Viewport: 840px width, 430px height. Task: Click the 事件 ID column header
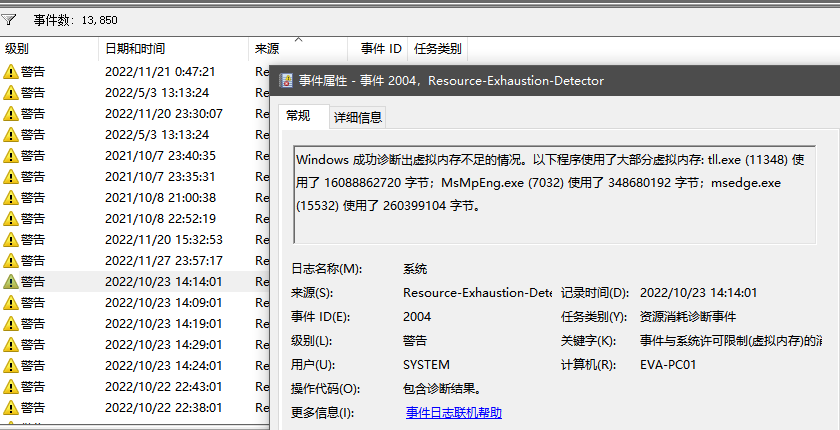point(380,48)
